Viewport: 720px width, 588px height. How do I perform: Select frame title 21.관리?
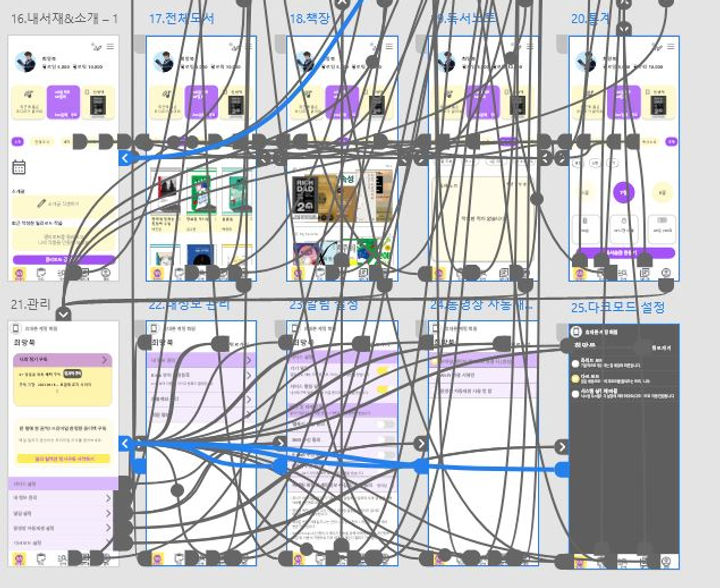pos(30,304)
